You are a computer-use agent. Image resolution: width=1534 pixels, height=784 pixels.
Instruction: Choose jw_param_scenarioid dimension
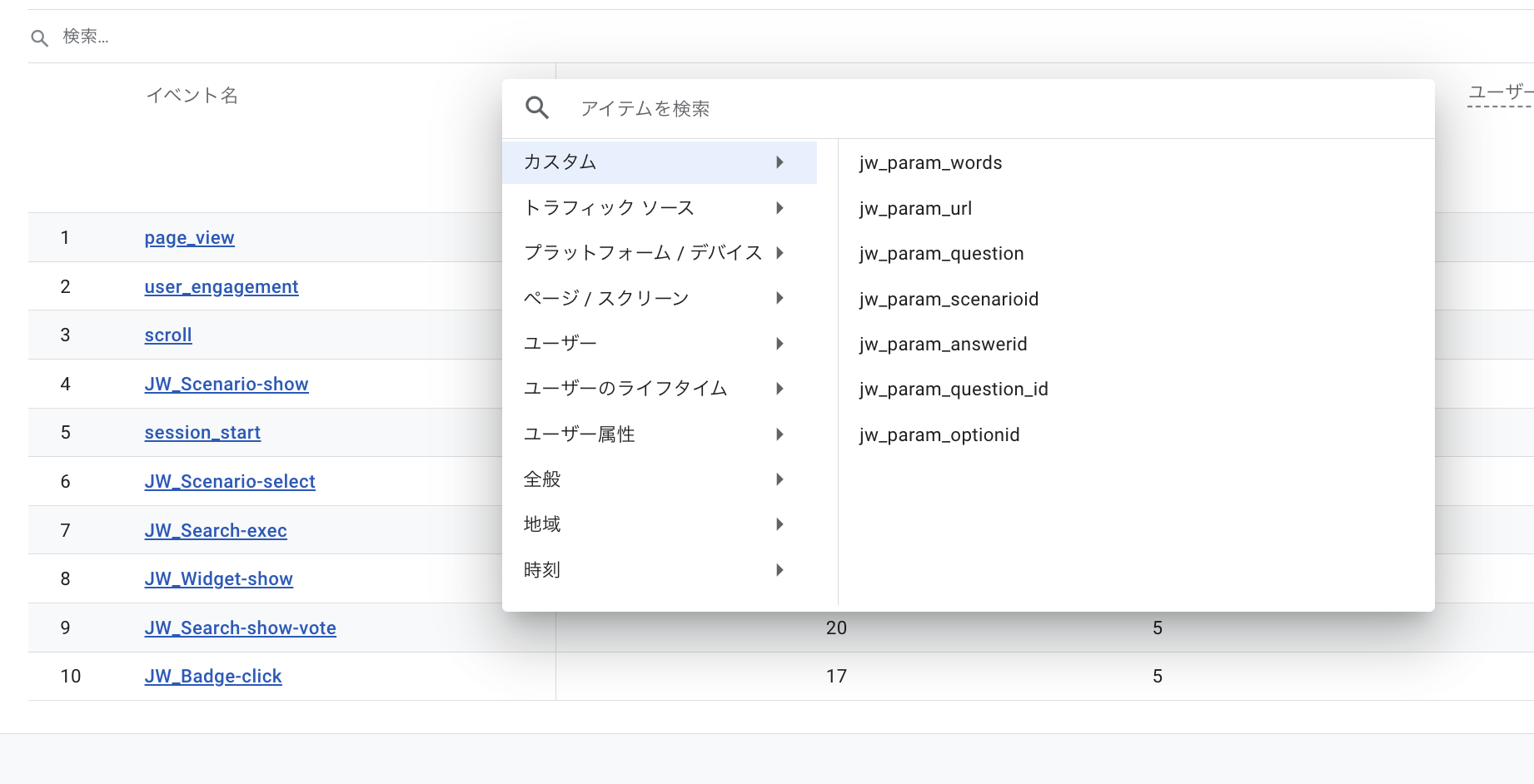(949, 300)
